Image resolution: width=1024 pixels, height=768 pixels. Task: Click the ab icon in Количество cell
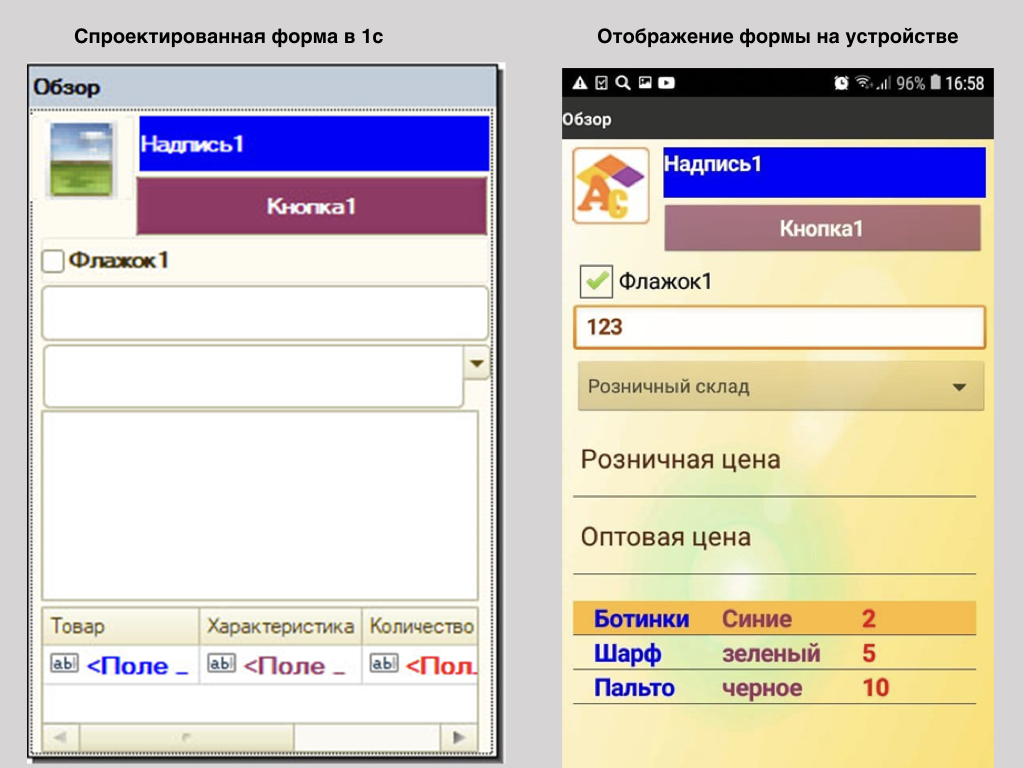pos(384,664)
